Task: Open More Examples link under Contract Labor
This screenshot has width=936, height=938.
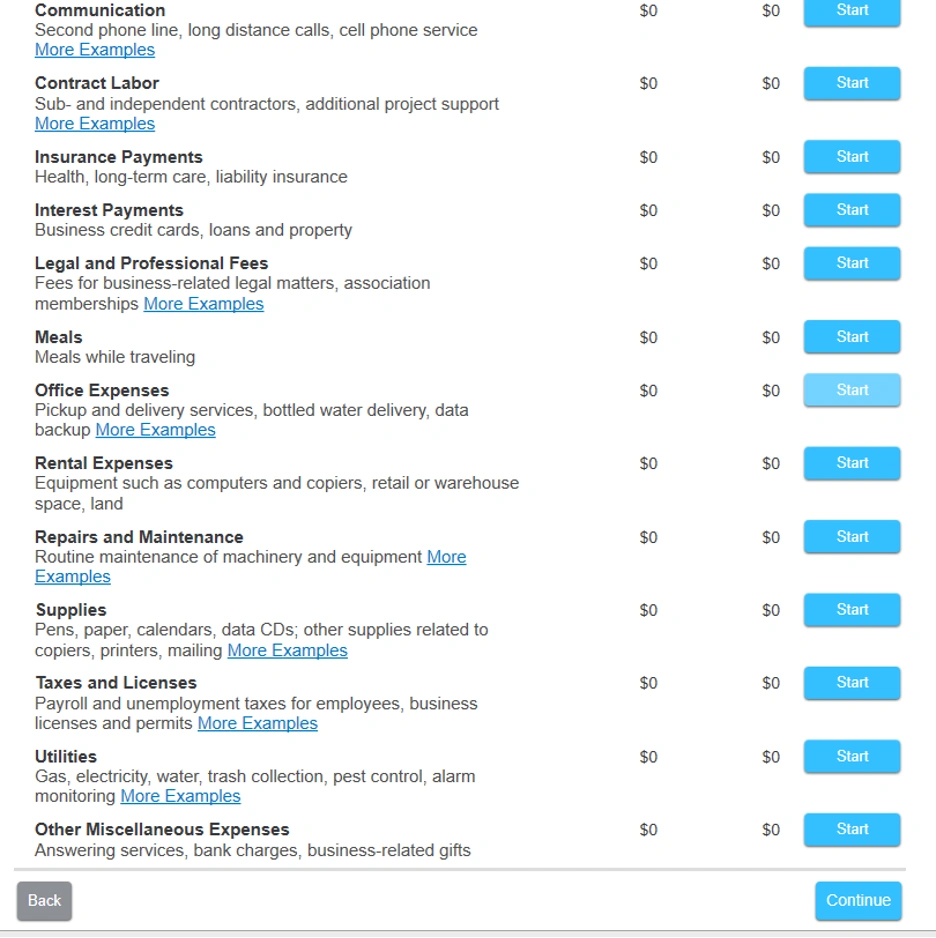Action: (x=95, y=124)
